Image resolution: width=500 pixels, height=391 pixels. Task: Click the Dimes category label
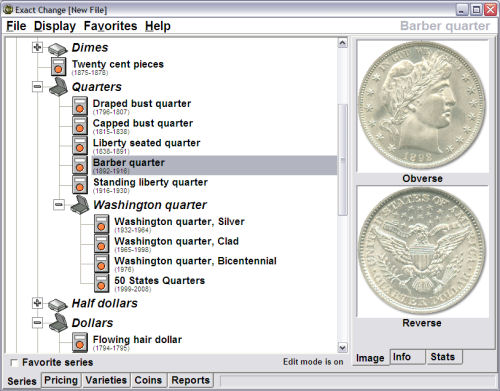coord(90,47)
